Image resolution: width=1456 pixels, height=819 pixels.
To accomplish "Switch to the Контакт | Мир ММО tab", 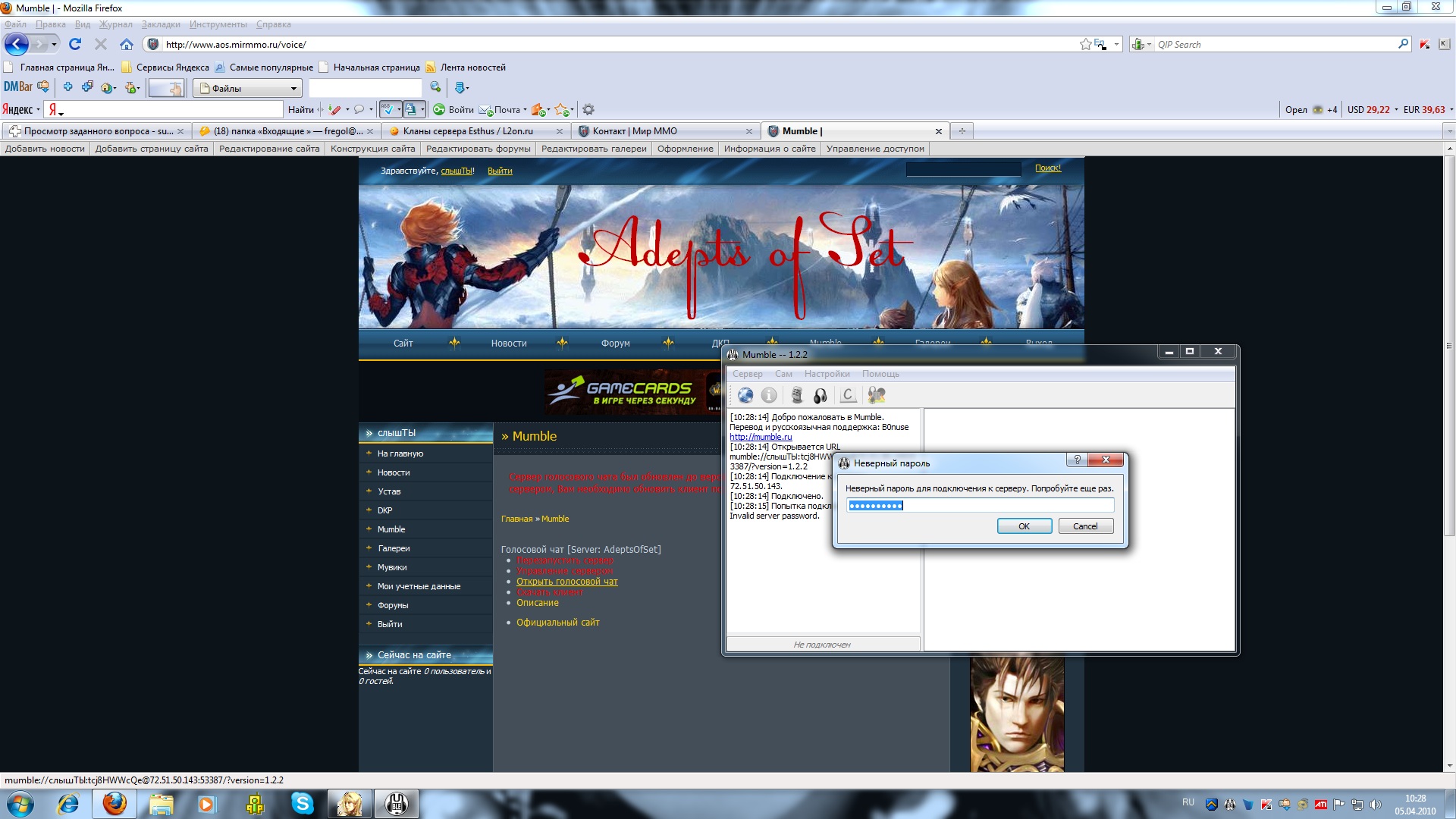I will click(635, 131).
